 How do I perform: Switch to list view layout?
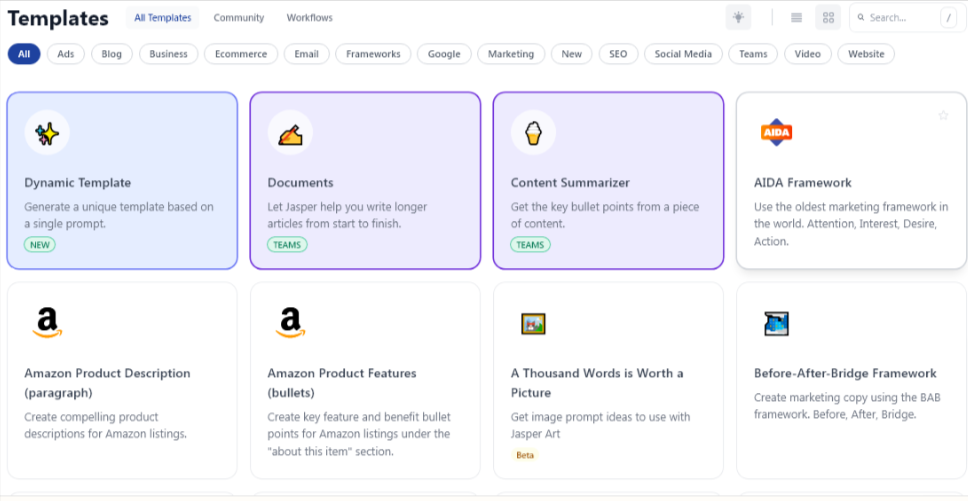796,17
